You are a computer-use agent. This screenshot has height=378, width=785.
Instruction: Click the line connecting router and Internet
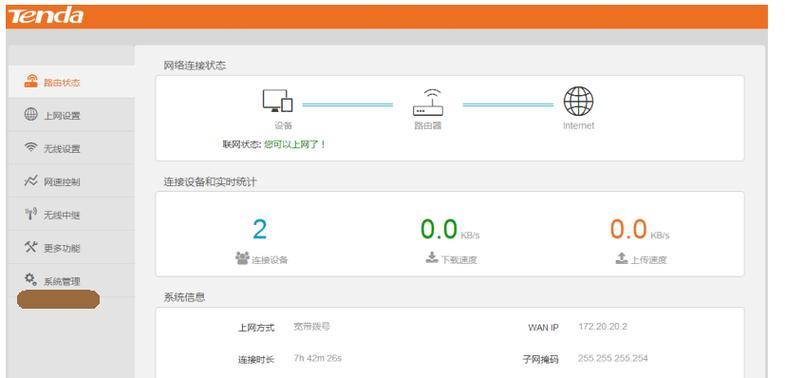click(x=508, y=105)
